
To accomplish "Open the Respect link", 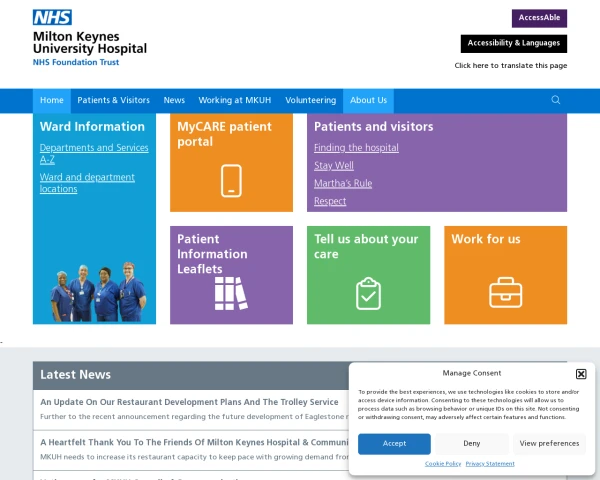I will (x=330, y=201).
